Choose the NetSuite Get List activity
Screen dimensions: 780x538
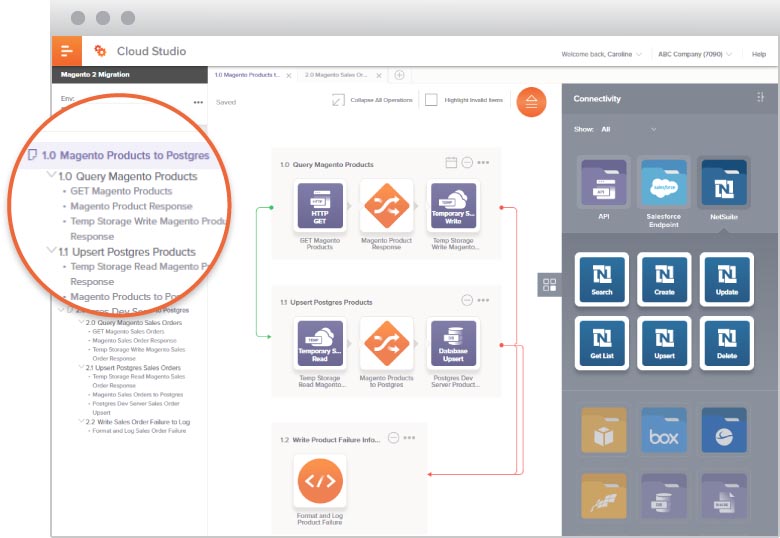(x=602, y=343)
